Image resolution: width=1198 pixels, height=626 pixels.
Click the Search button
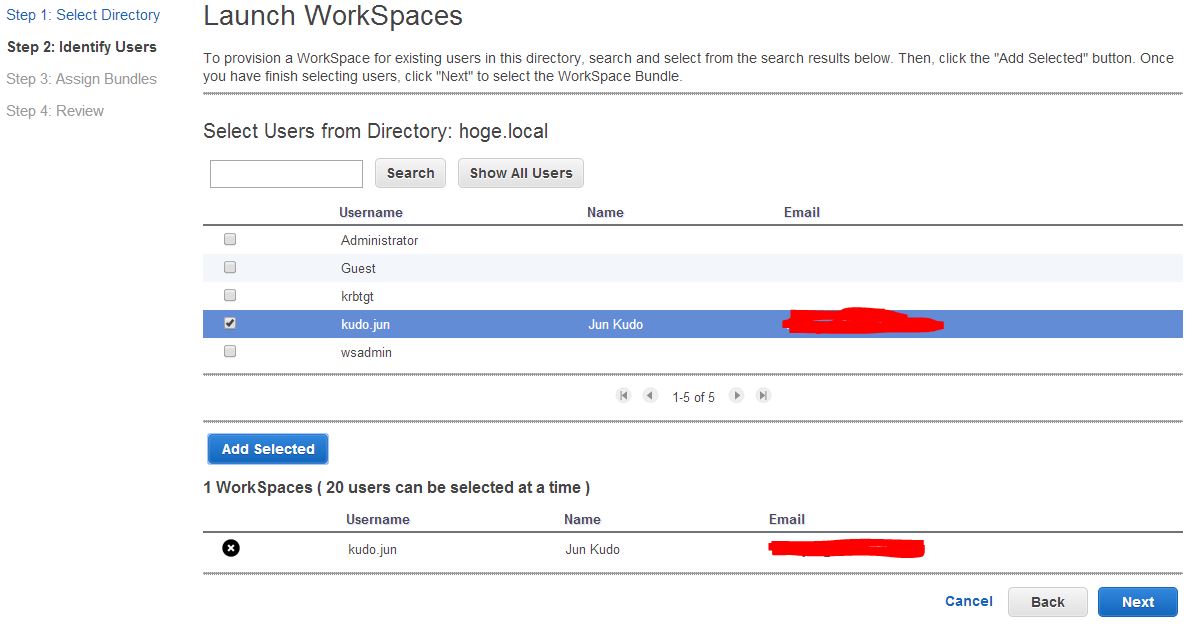pyautogui.click(x=410, y=172)
